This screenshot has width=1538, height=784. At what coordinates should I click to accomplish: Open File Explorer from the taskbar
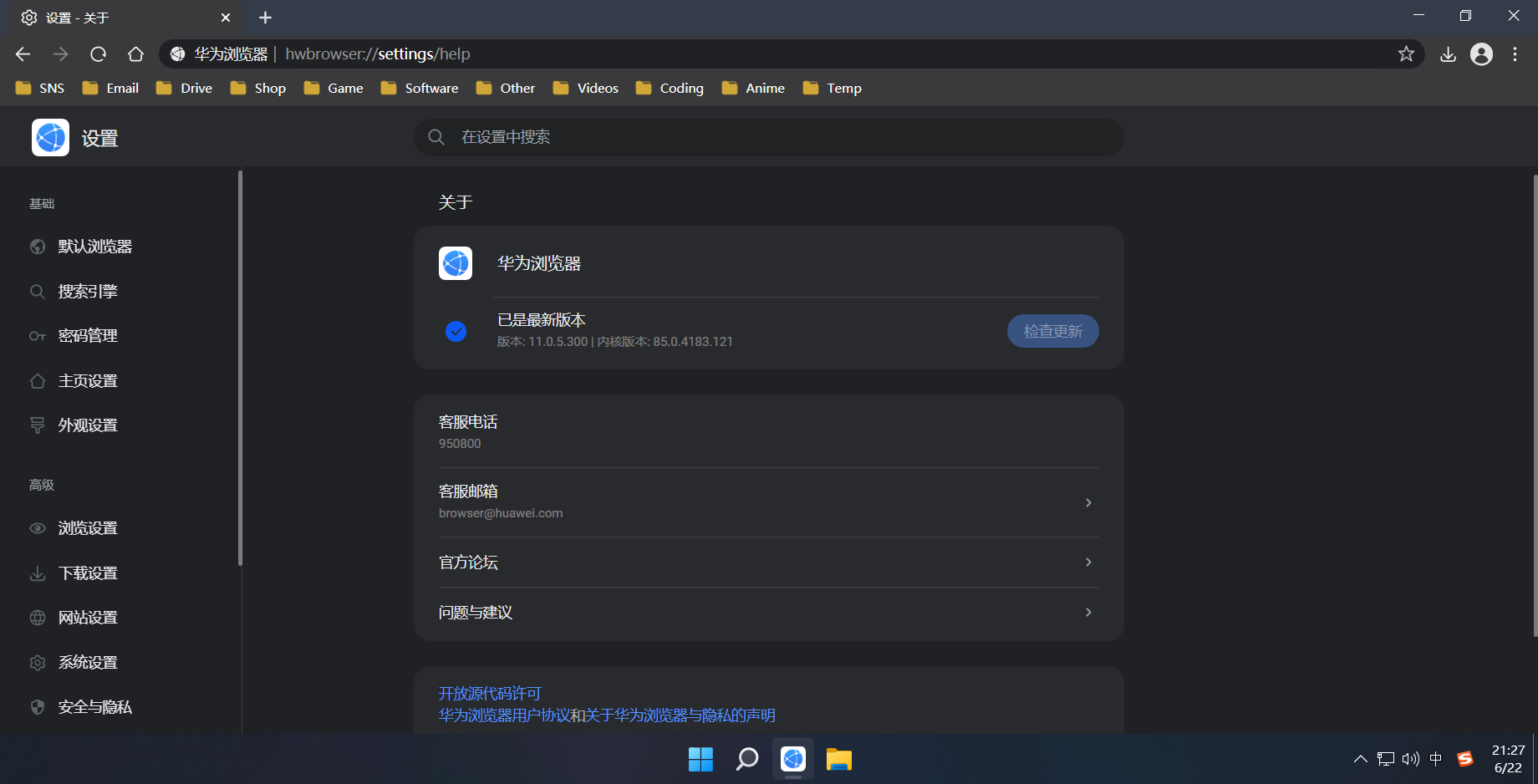pyautogui.click(x=838, y=759)
